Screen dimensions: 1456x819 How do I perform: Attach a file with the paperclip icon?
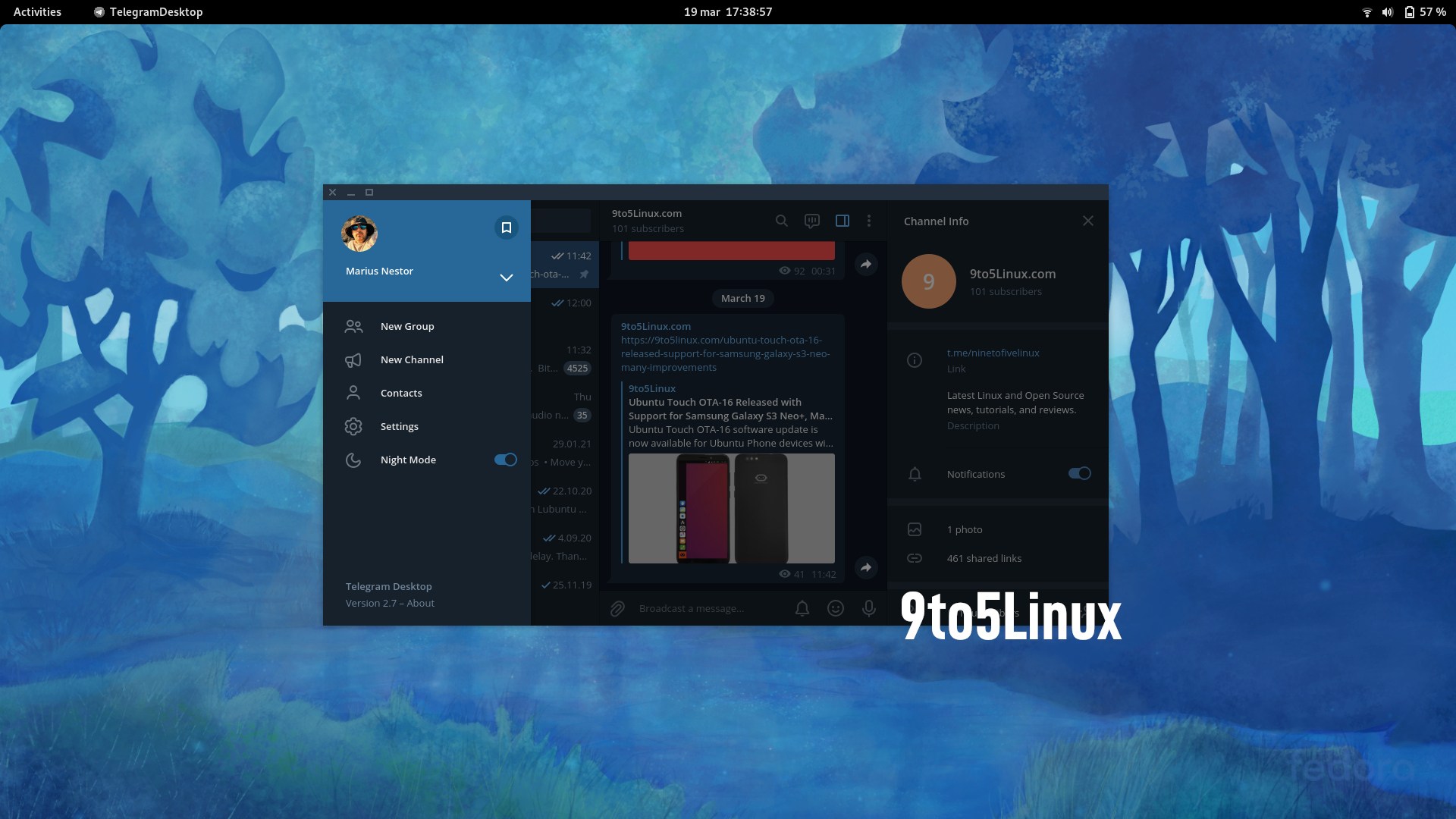point(618,608)
